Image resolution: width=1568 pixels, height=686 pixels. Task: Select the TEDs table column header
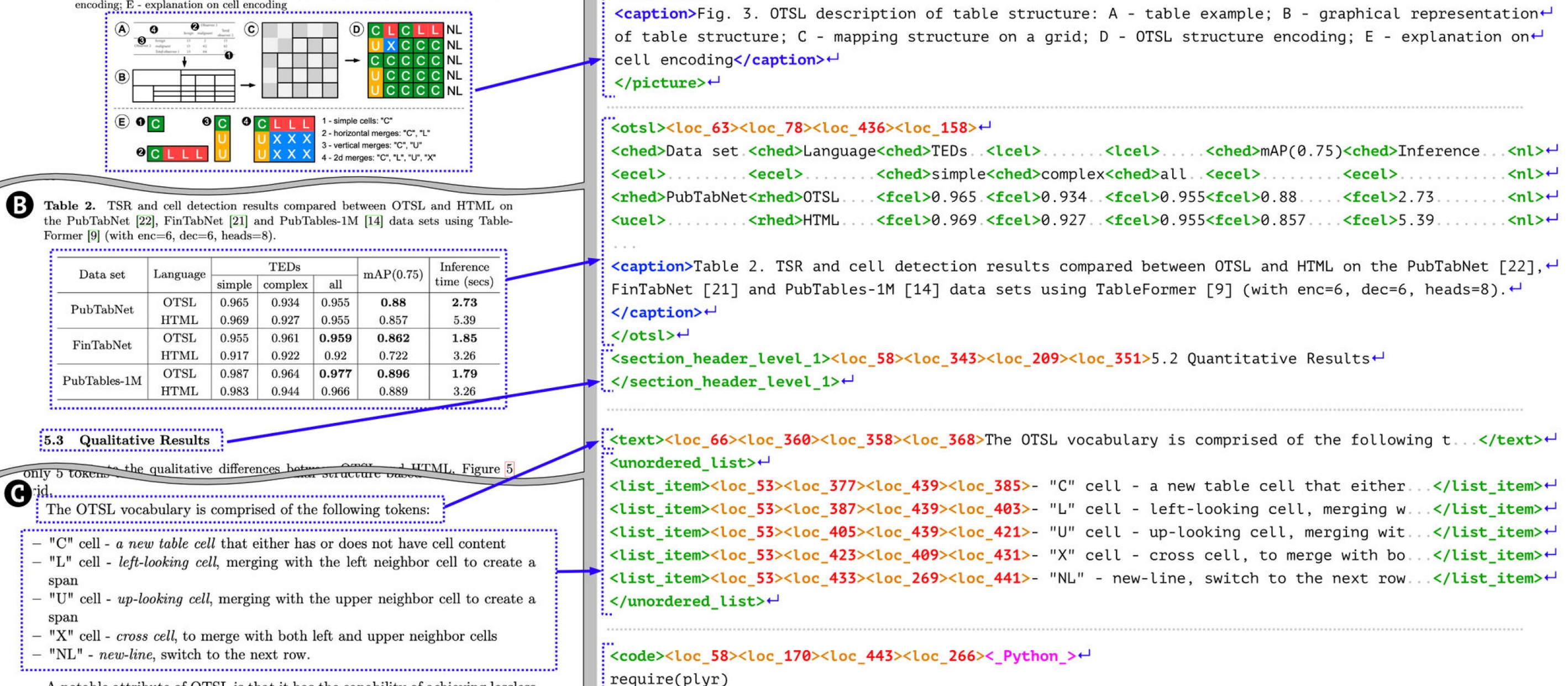pos(284,266)
